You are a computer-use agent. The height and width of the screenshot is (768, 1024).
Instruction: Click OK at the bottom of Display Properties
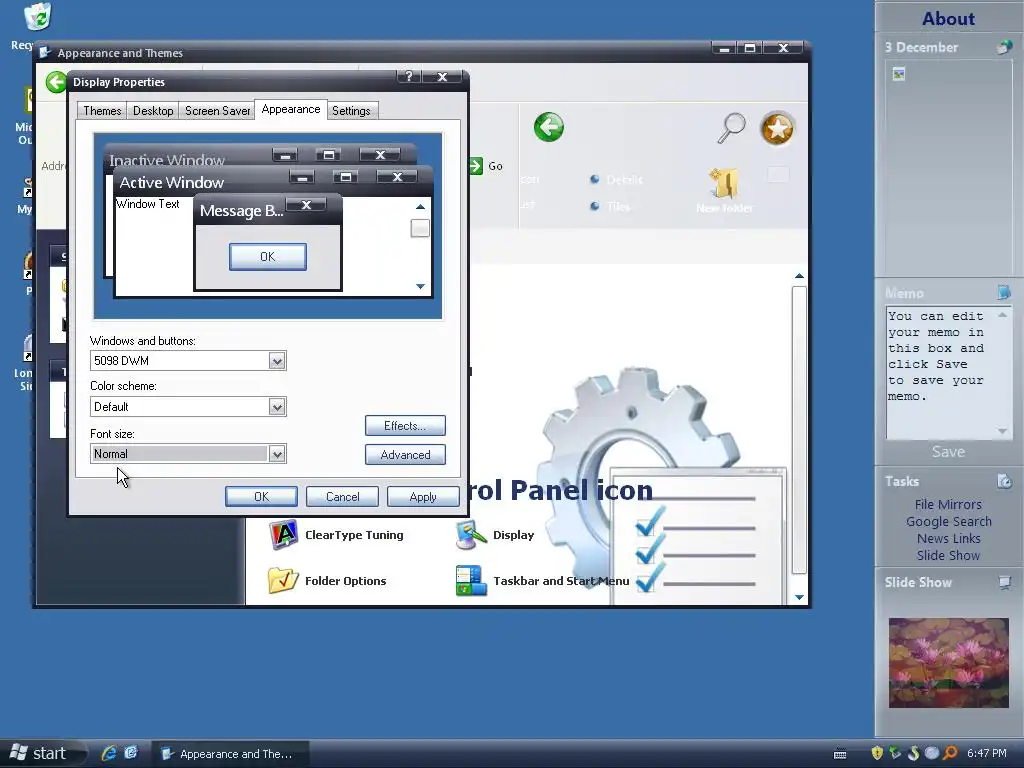click(x=261, y=497)
